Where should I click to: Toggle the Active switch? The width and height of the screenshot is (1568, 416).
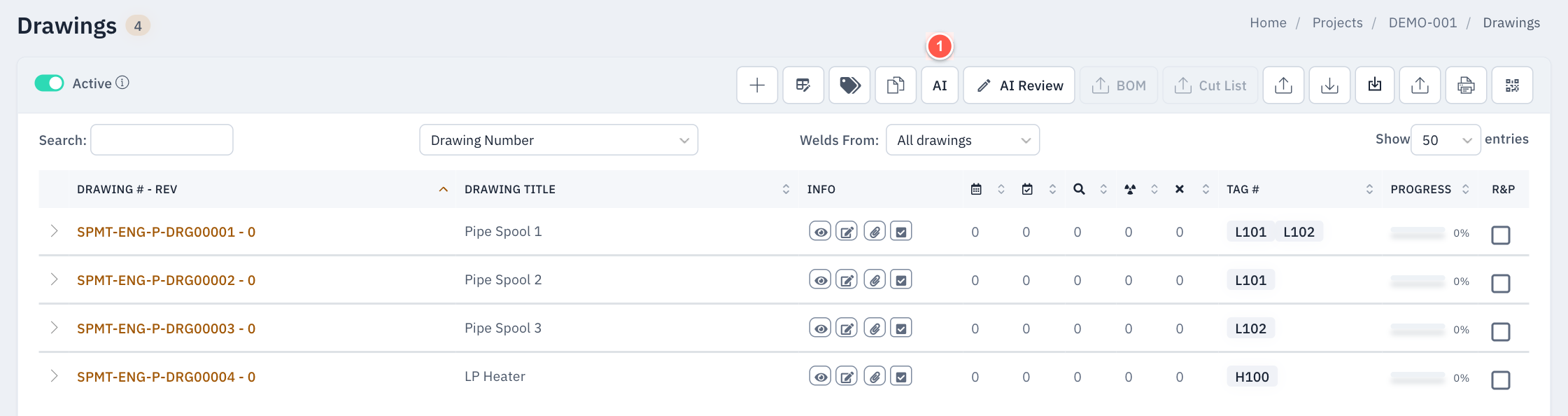(49, 83)
